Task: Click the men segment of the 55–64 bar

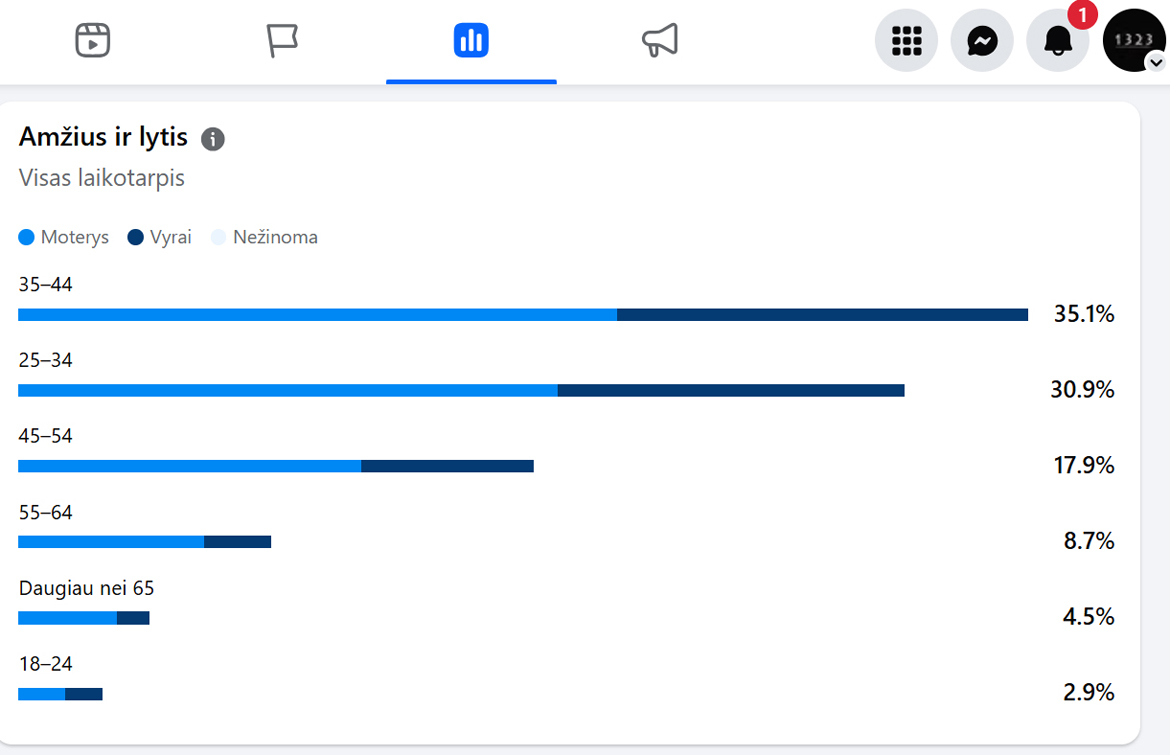Action: coord(237,542)
